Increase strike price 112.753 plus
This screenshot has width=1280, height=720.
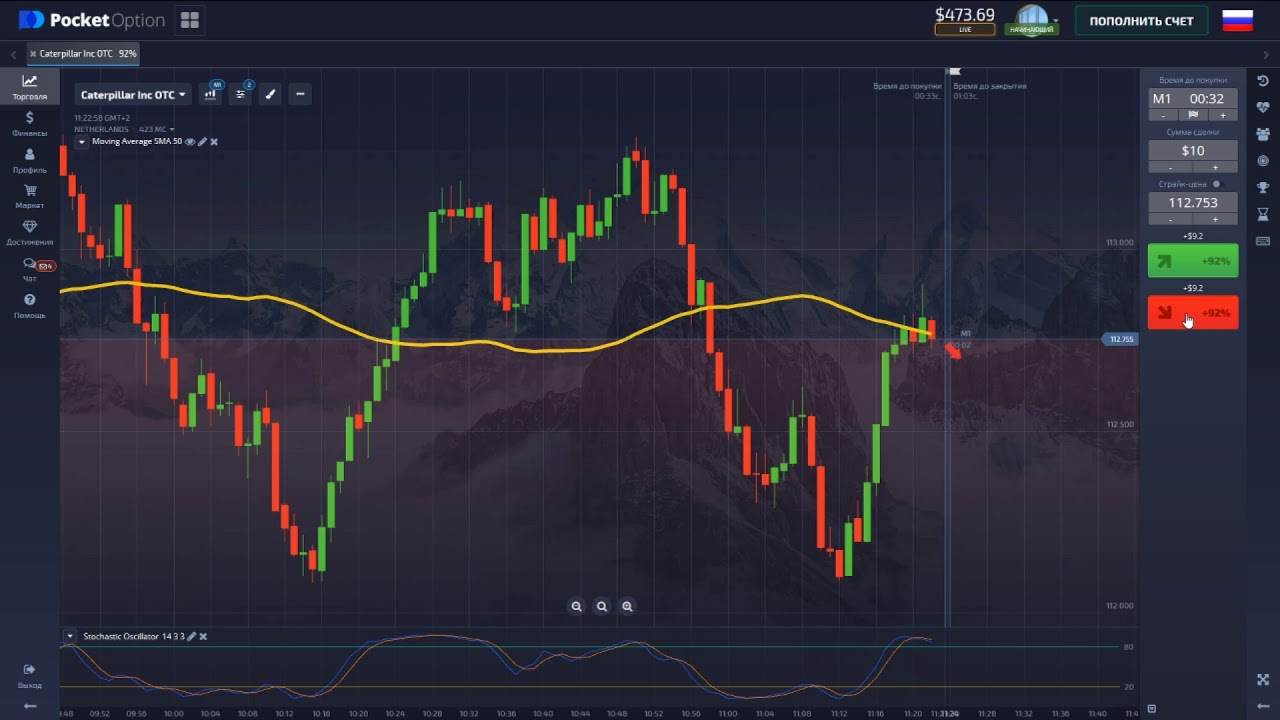click(1216, 219)
